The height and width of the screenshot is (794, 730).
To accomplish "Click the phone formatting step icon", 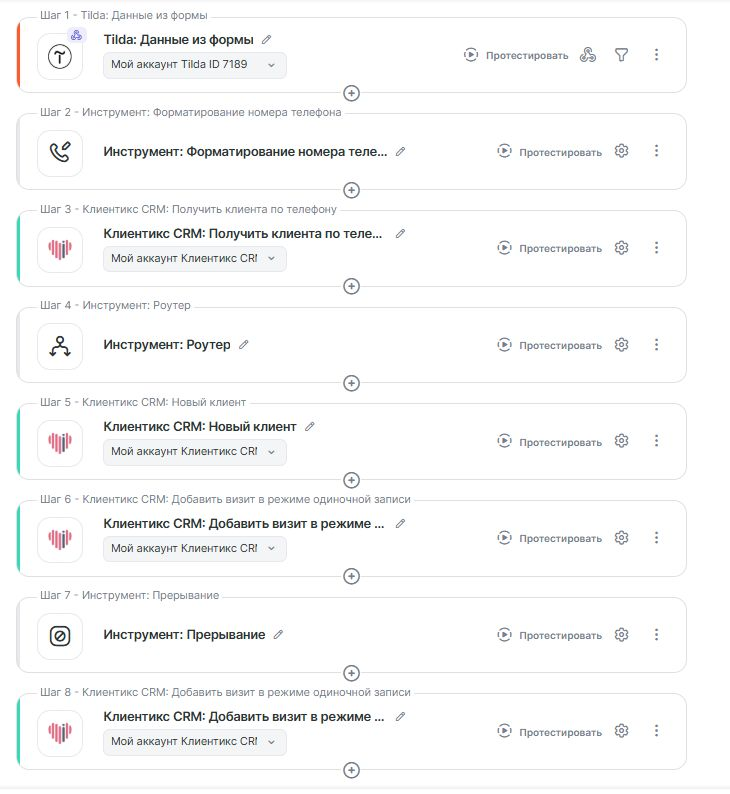I will 60,153.
